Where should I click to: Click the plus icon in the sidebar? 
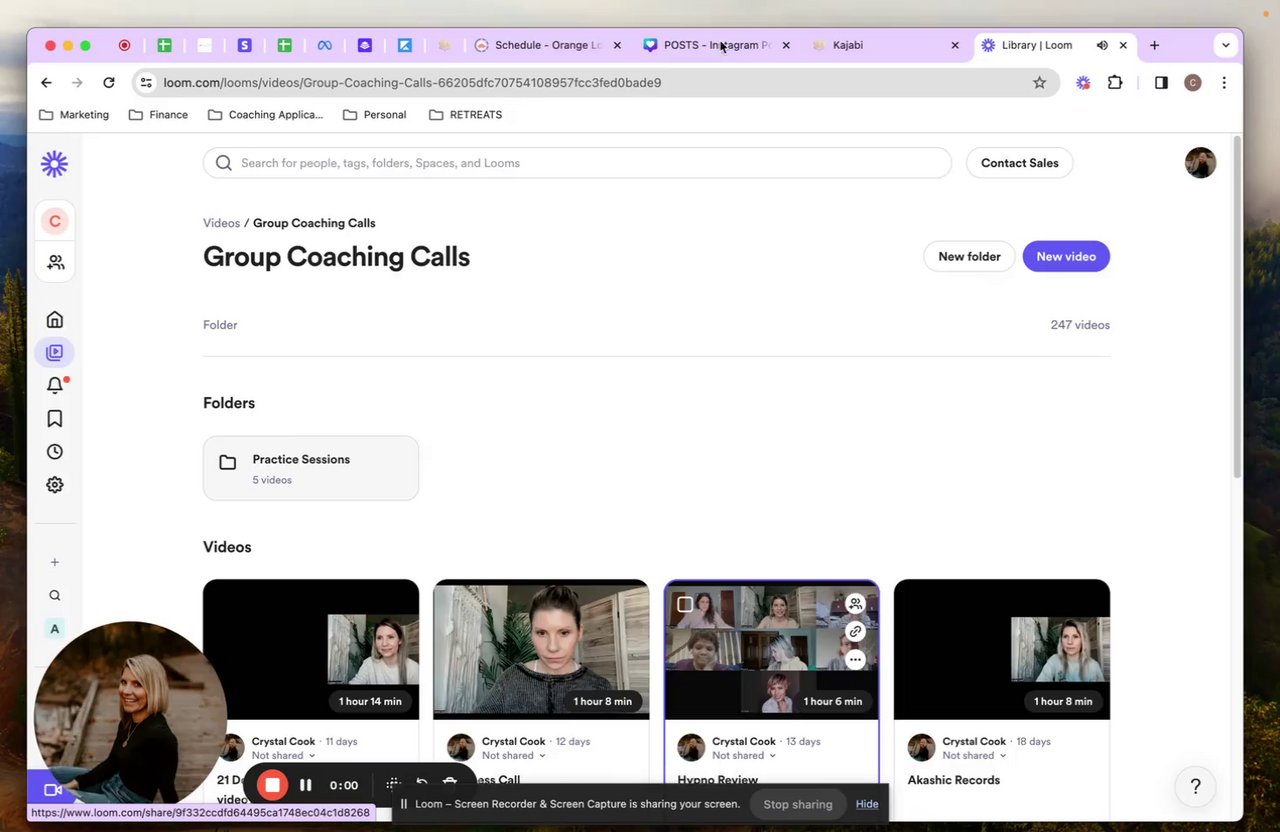[55, 562]
